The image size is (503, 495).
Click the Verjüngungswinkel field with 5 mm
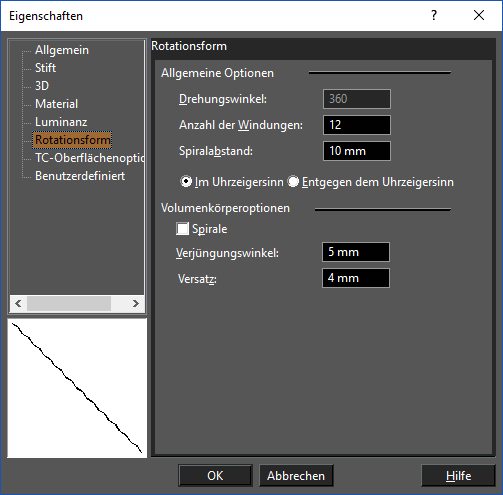[x=356, y=252]
